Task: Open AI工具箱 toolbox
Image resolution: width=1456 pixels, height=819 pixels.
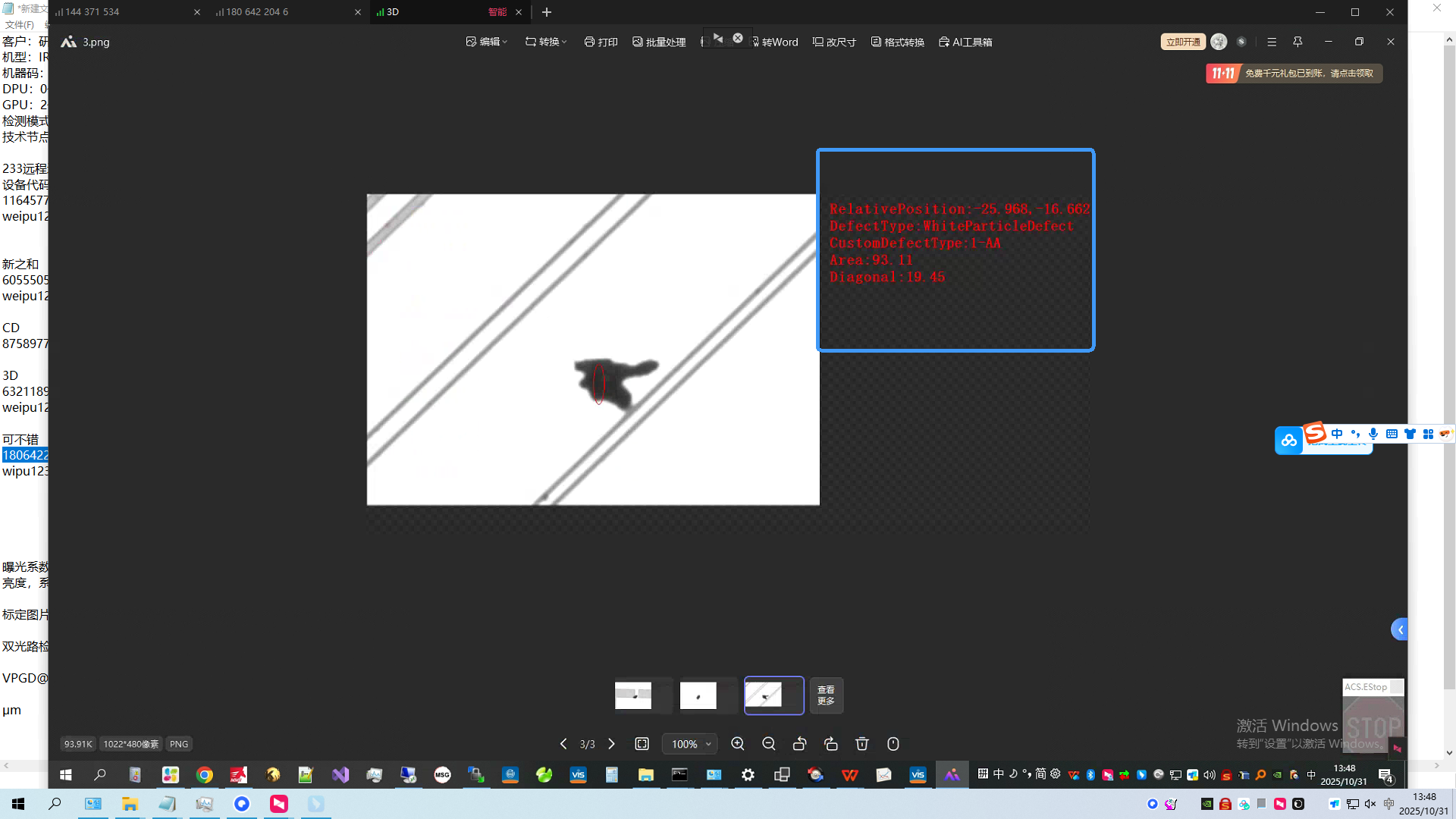Action: (965, 42)
